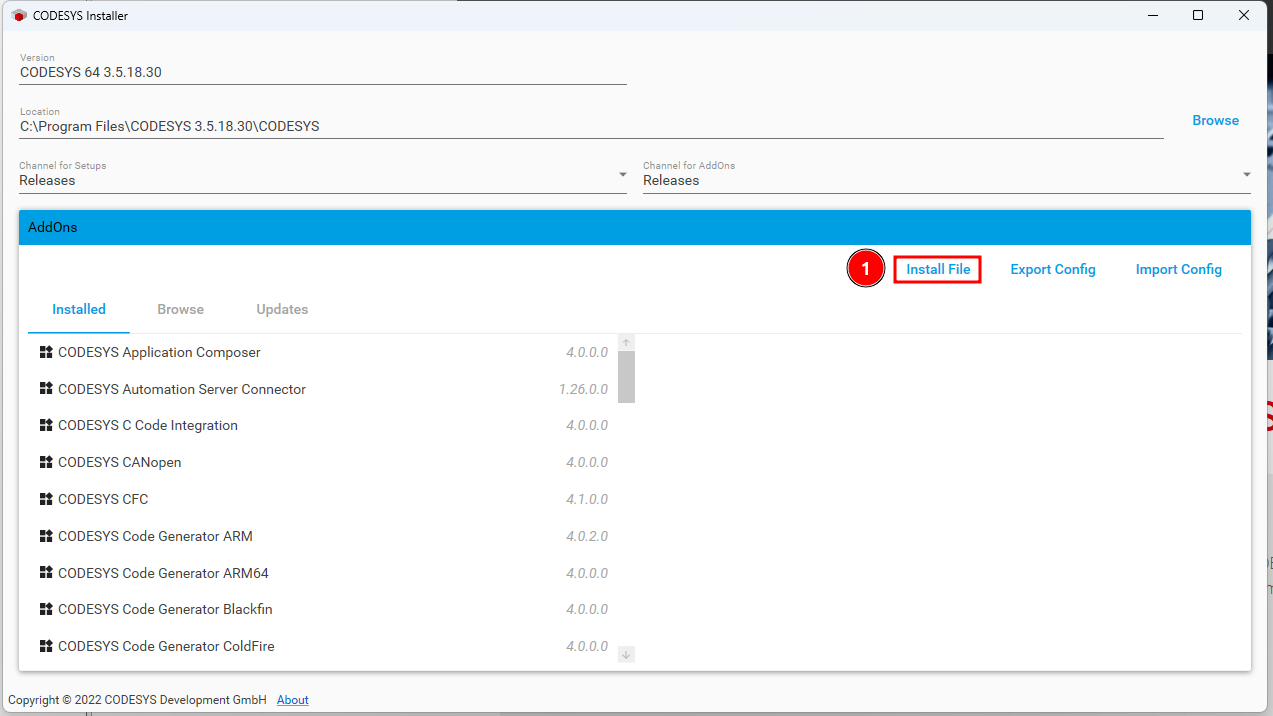Click the icon beside CODESYS Application Composer
Viewport: 1273px width, 716px height.
point(46,352)
